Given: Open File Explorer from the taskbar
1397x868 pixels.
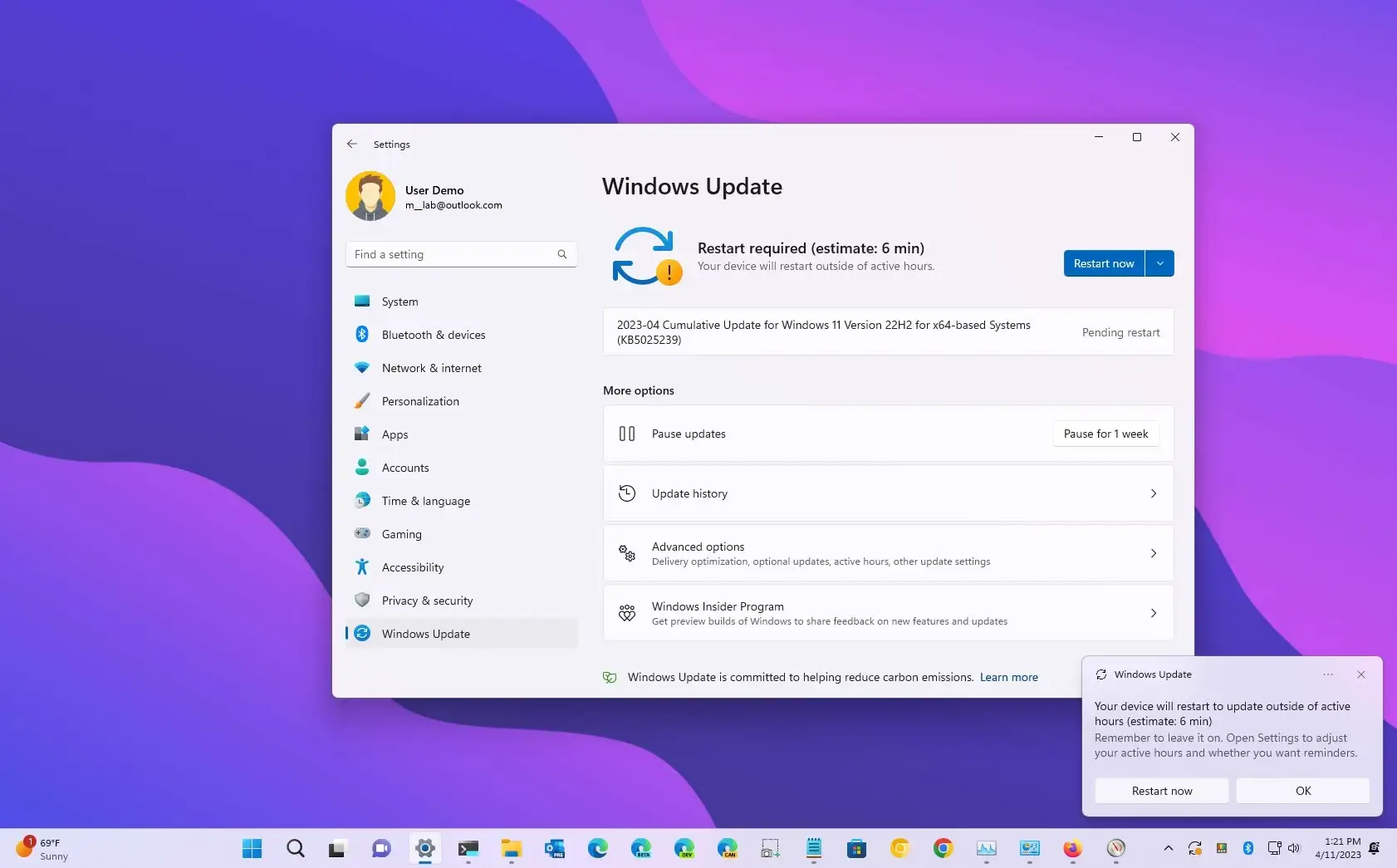Looking at the screenshot, I should 511,848.
